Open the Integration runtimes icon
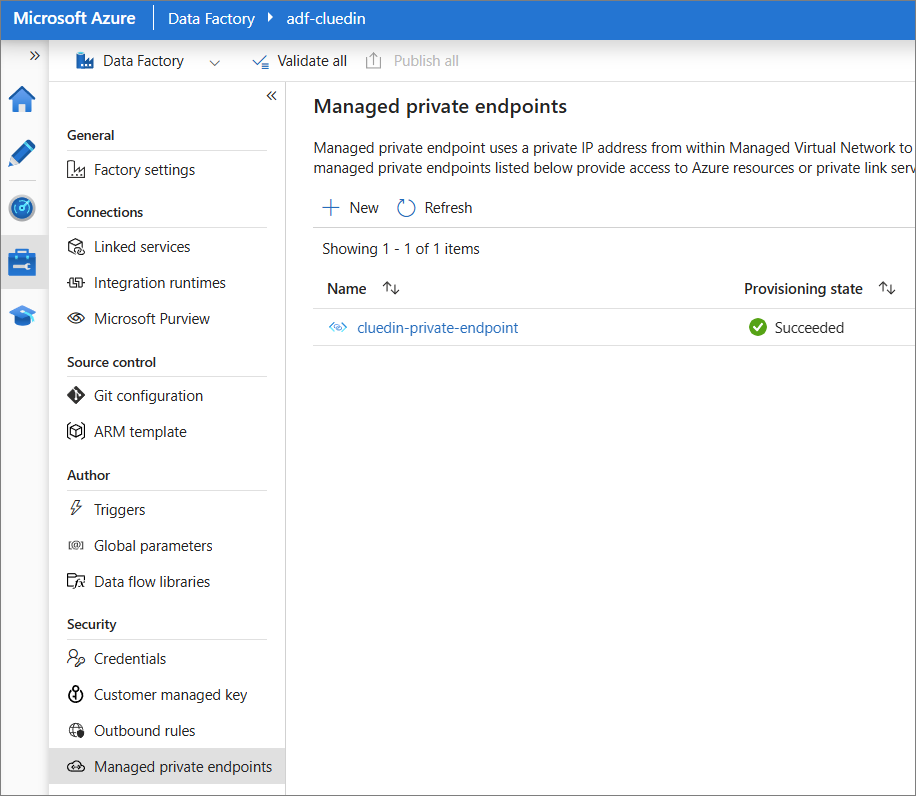The width and height of the screenshot is (916, 796). [75, 282]
